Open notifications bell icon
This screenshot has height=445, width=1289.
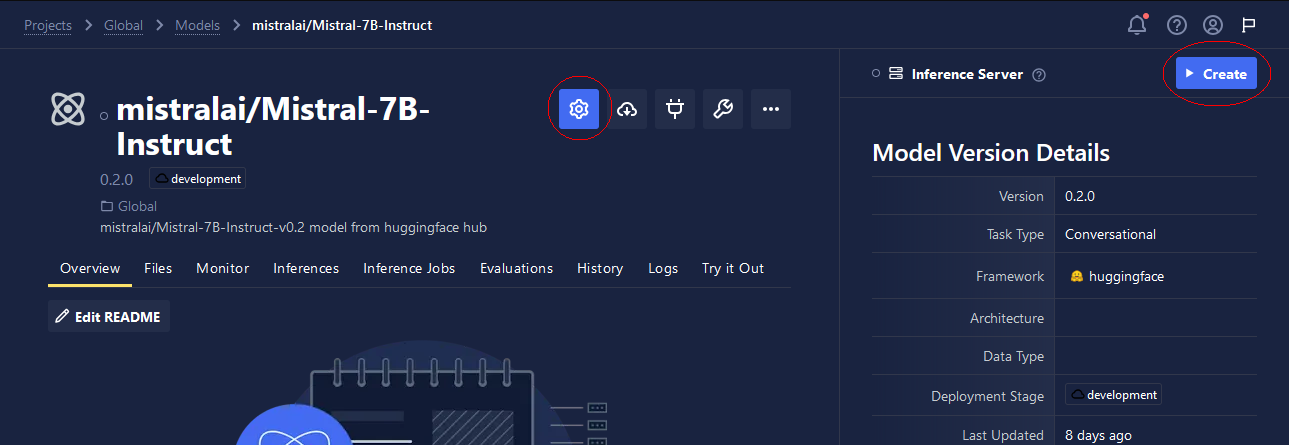[x=1137, y=25]
